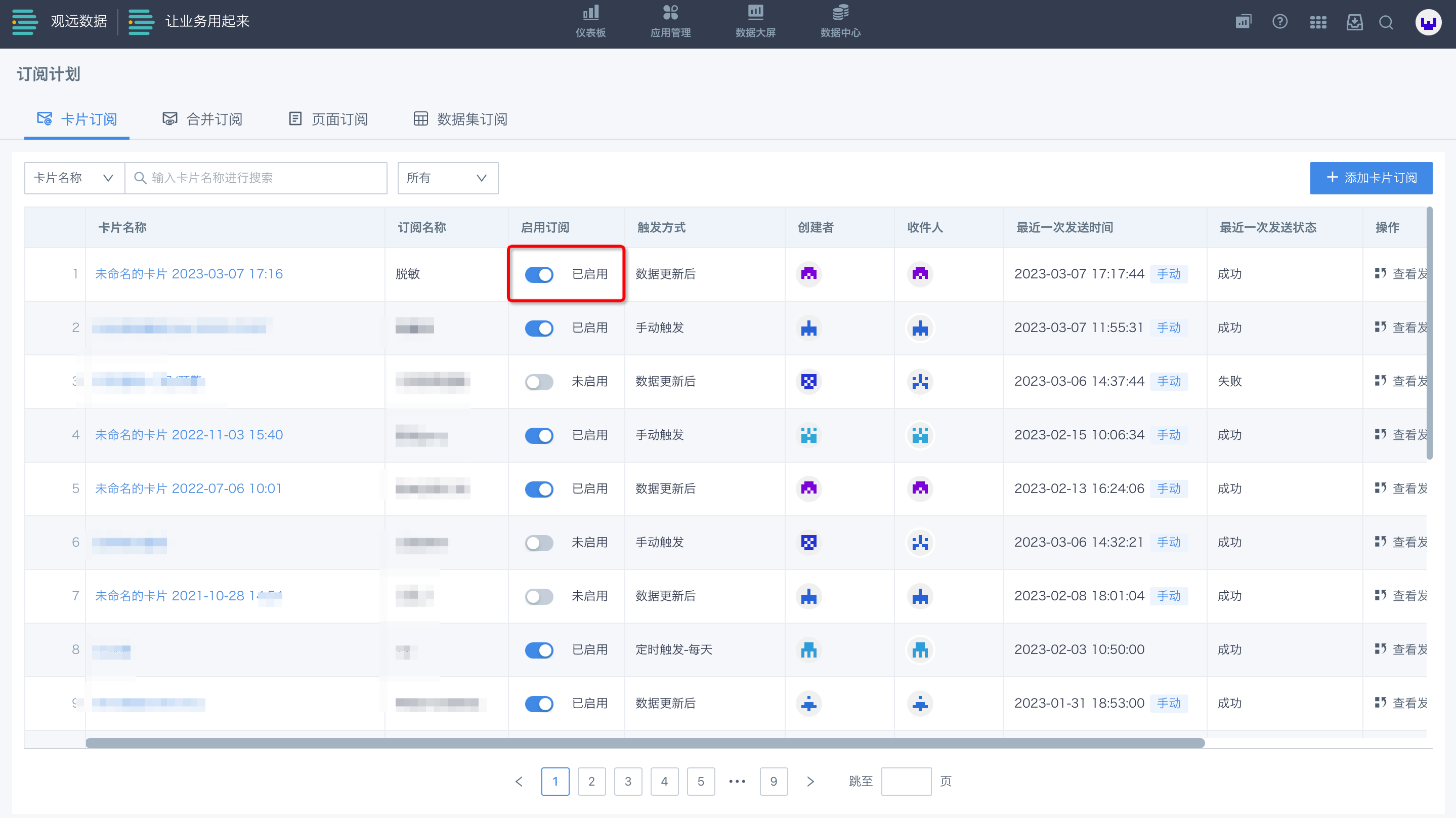
Task: Switch to 页面订阅 tab
Action: 328,119
